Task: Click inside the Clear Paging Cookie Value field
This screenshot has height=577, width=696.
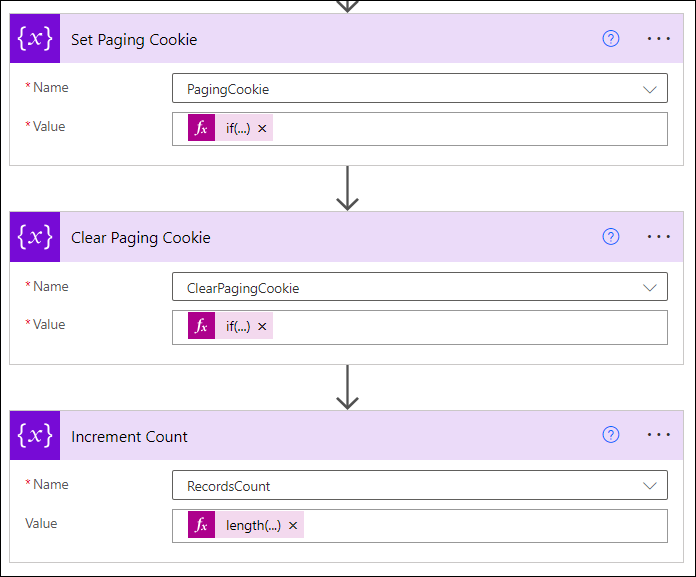Action: (x=420, y=327)
